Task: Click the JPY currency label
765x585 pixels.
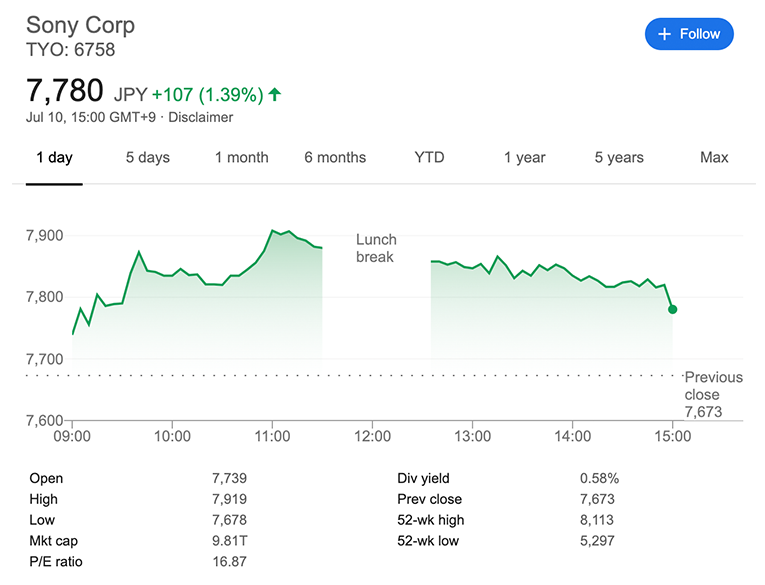Action: 130,95
